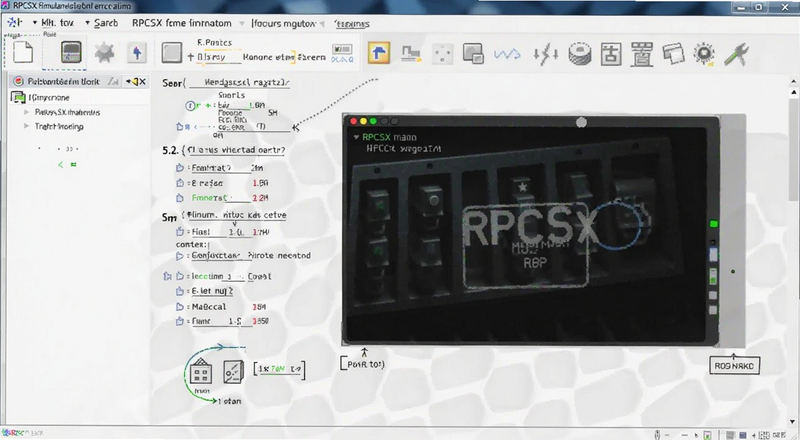
Task: Expand the first RPCSX tree entry
Action: (x=27, y=112)
